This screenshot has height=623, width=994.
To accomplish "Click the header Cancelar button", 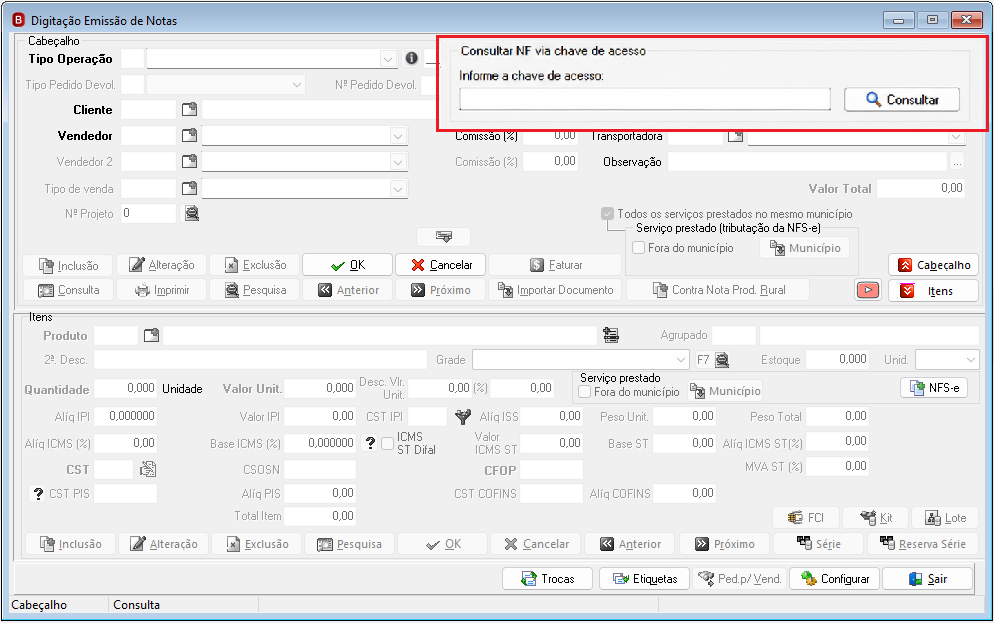I will (441, 265).
